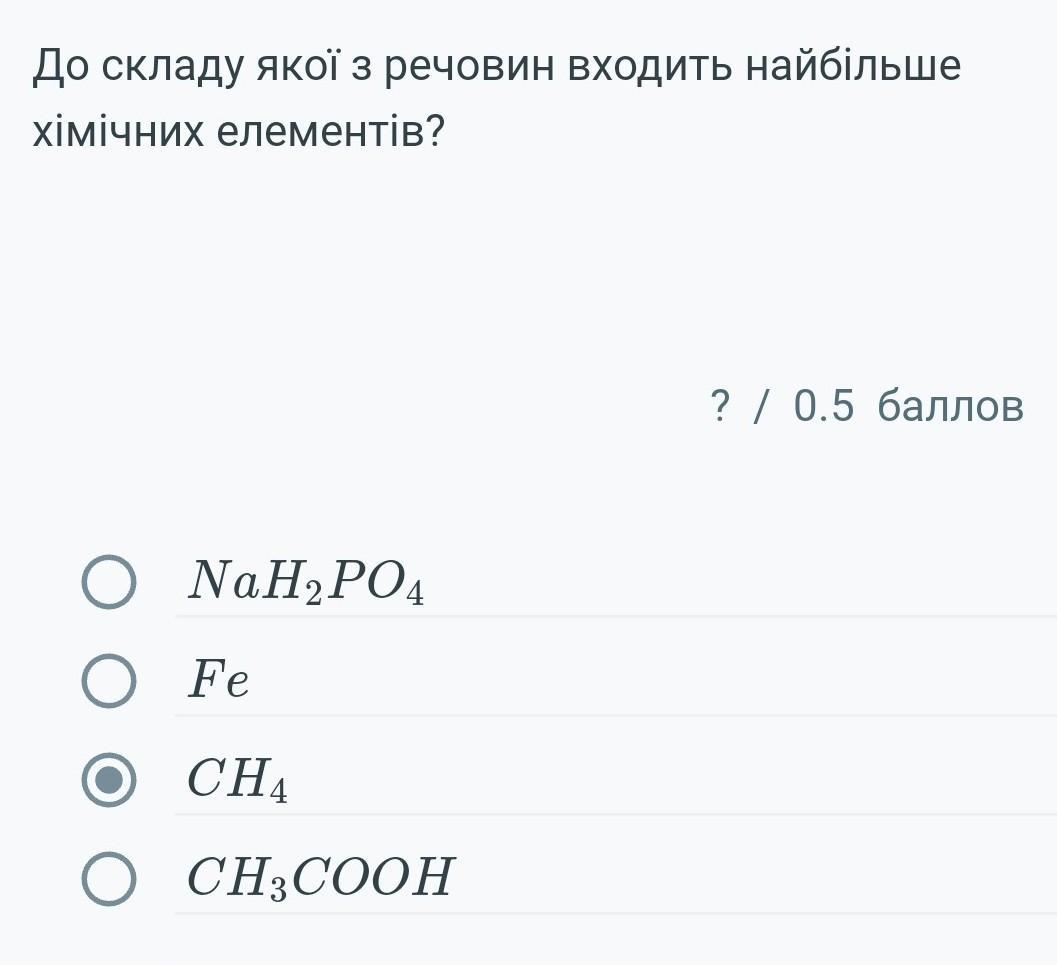Click the word "До" starting the question
The width and height of the screenshot is (1057, 965).
[x=63, y=67]
